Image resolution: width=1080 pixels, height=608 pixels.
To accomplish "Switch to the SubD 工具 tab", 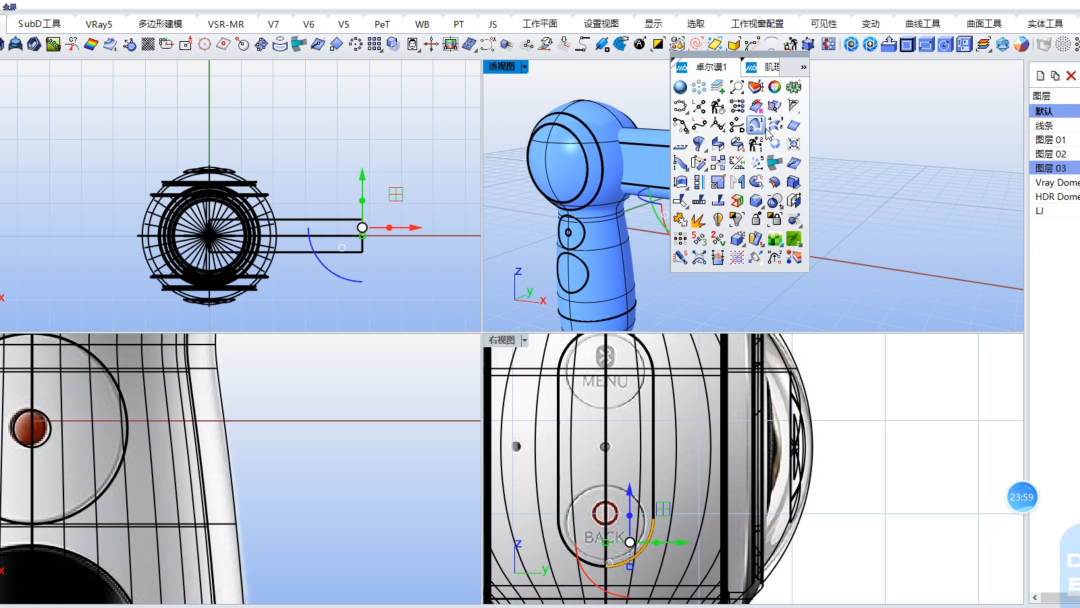I will click(x=39, y=23).
